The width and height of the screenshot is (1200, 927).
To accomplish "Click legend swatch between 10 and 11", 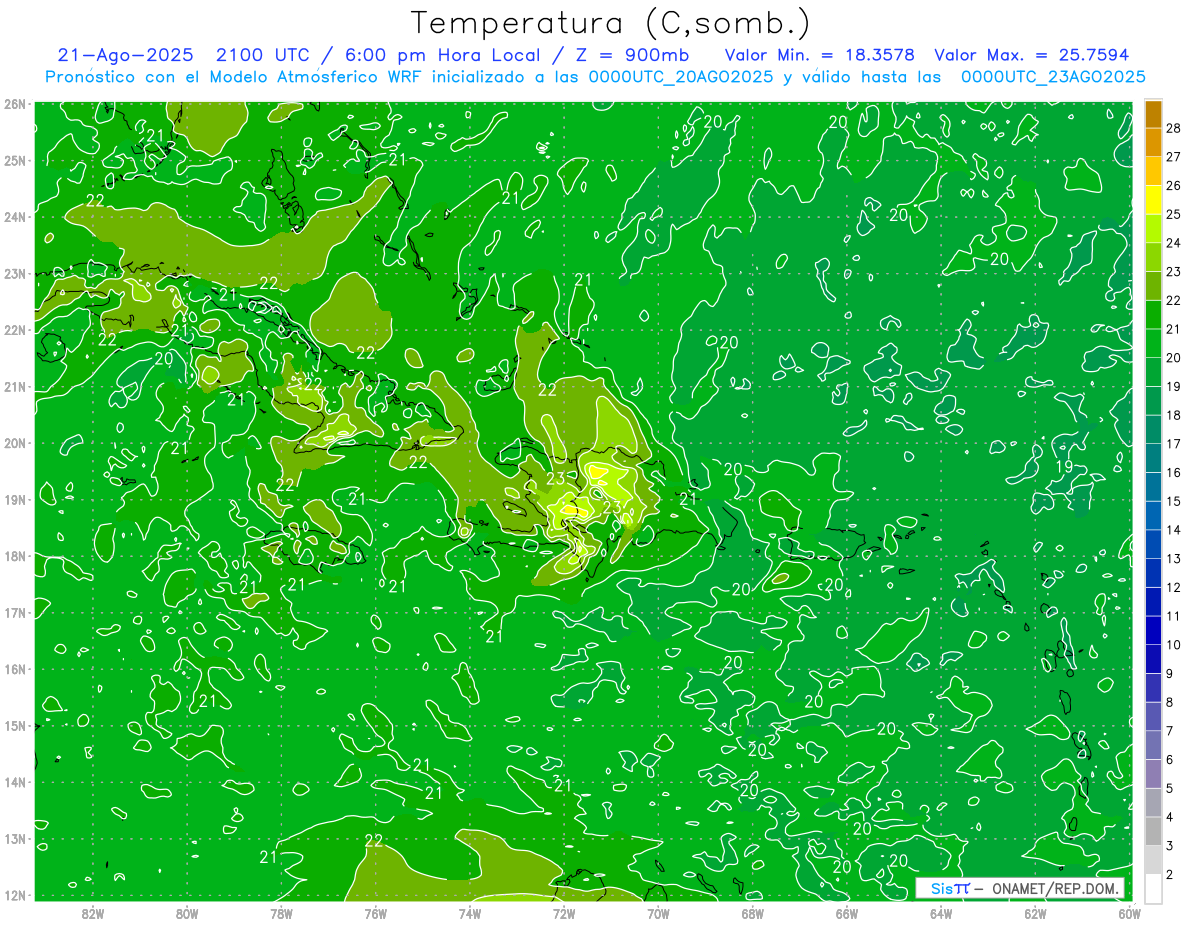I will click(x=1153, y=631).
